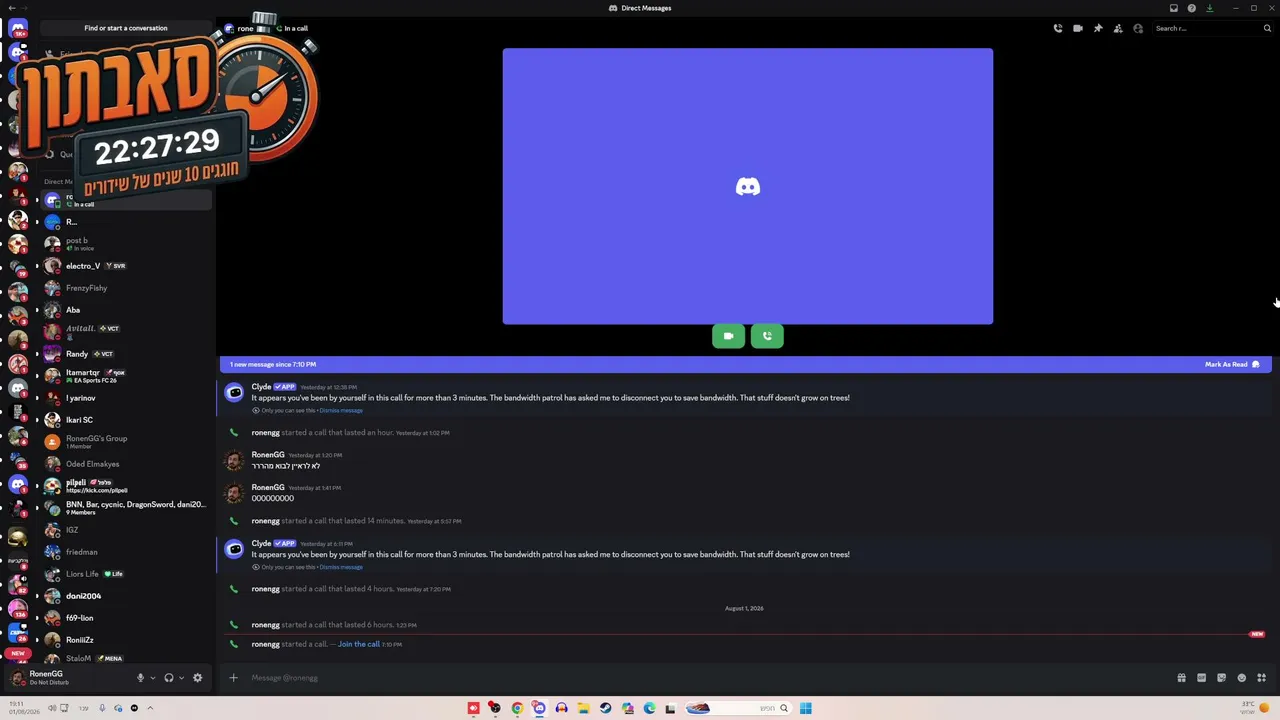
Task: Deafen the headphones
Action: [x=168, y=678]
